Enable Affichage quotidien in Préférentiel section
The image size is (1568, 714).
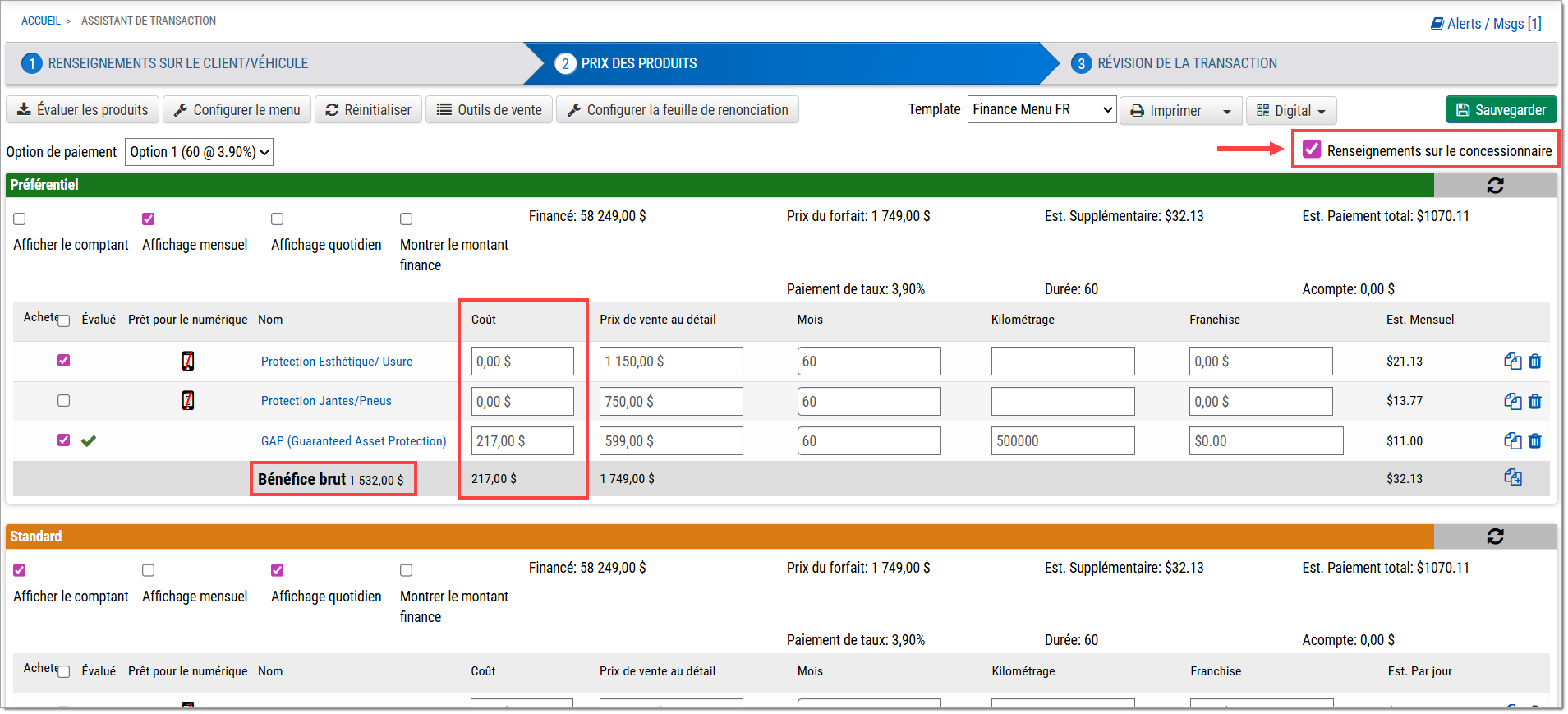pos(278,219)
